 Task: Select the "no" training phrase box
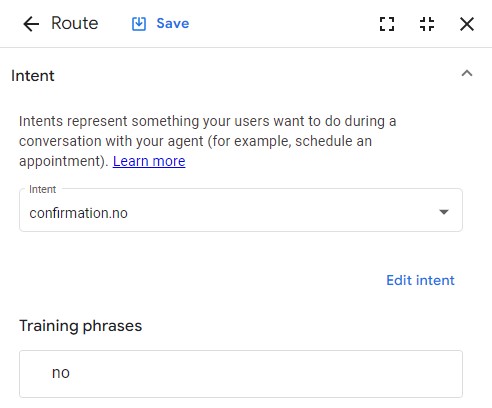(241, 374)
